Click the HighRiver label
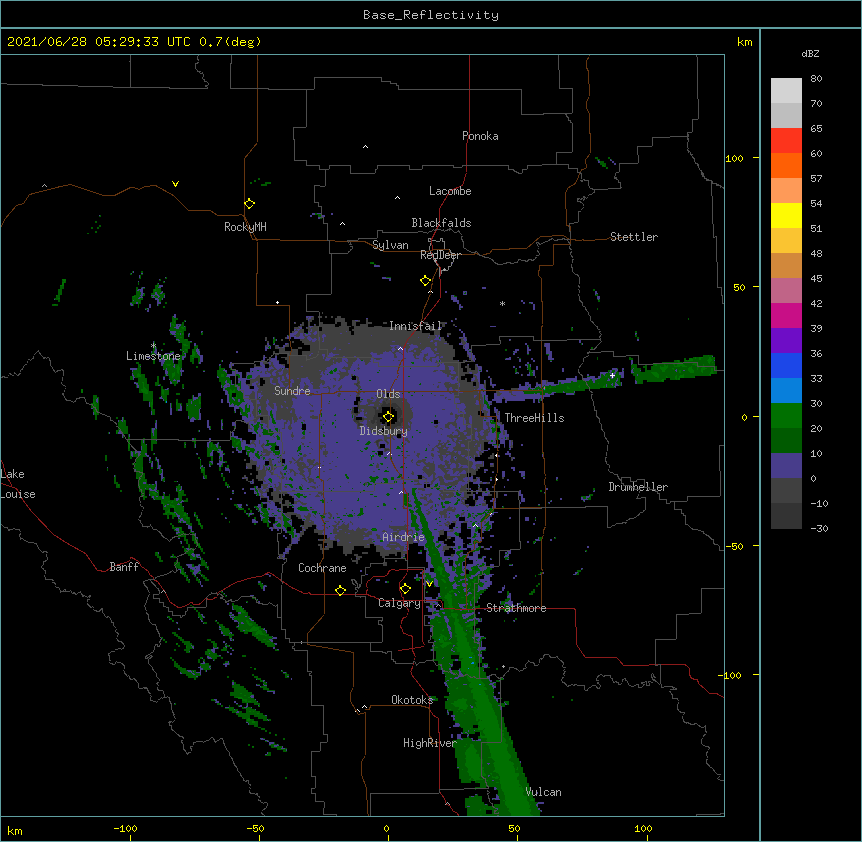Screen dimensions: 862x842 (x=430, y=743)
